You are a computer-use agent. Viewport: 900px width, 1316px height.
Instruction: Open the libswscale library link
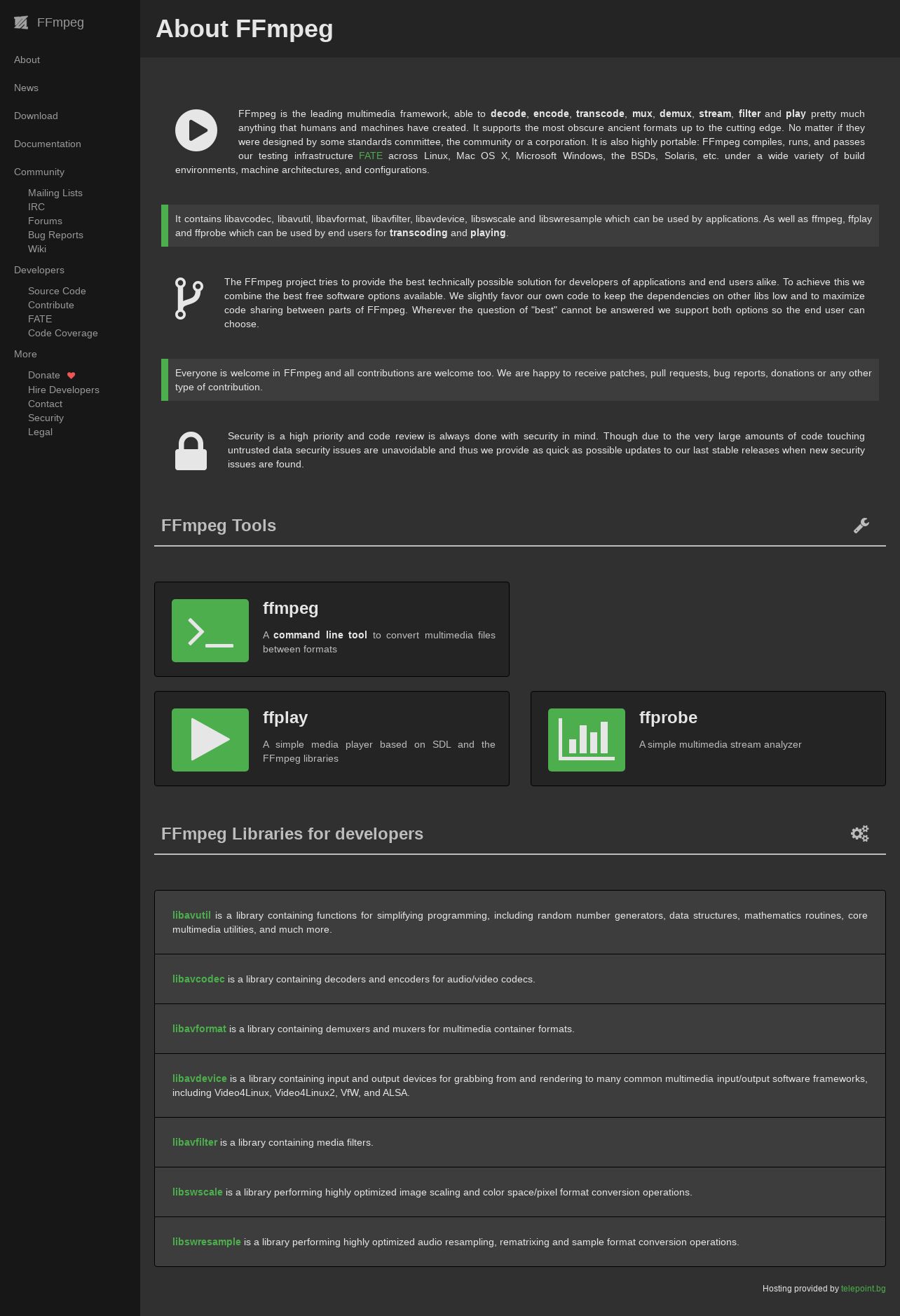[198, 1192]
